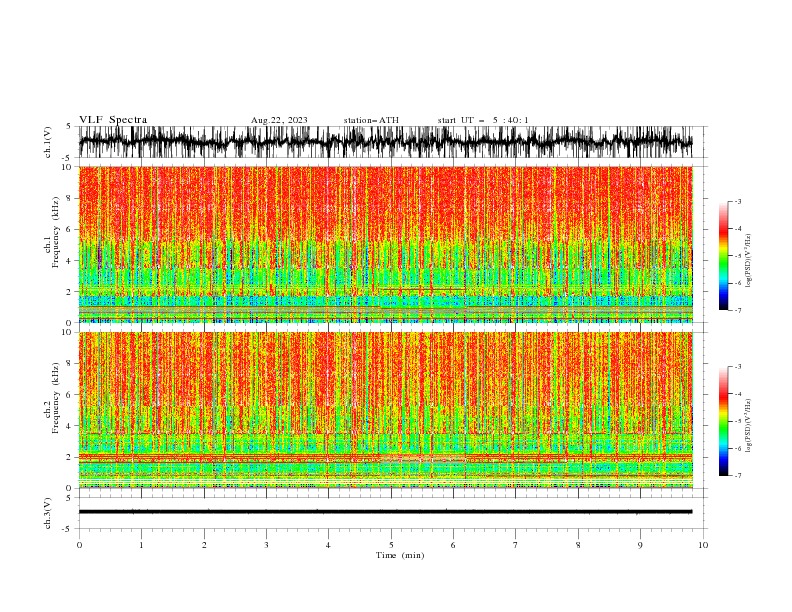792x612 pixels.
Task: Click the "-7" label on ch.1 colorbar
Action: click(737, 310)
